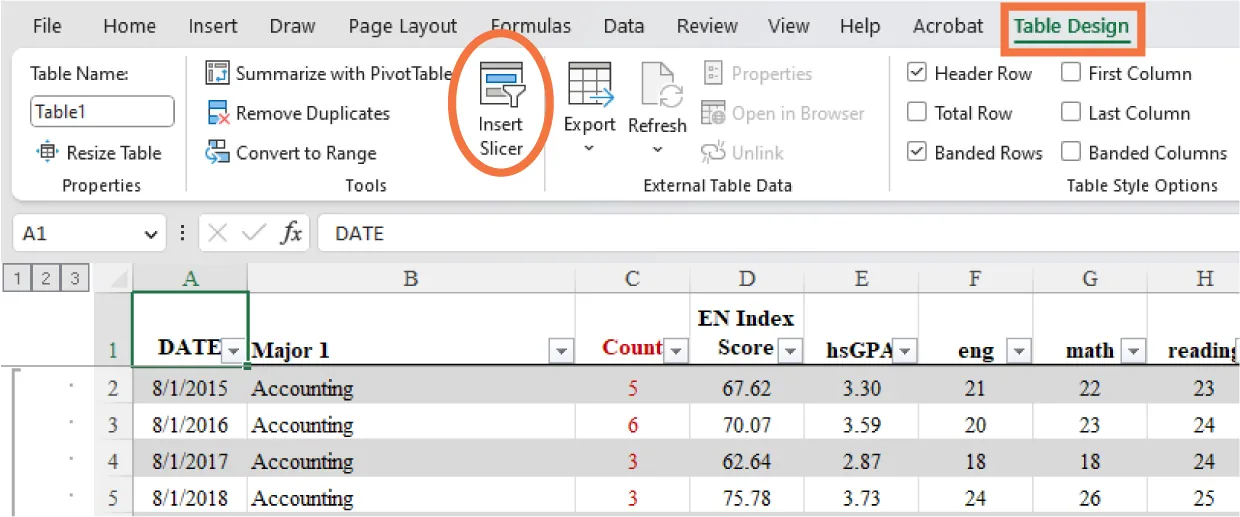Click the insert function fx icon
Viewport: 1240px width, 517px height.
(291, 234)
